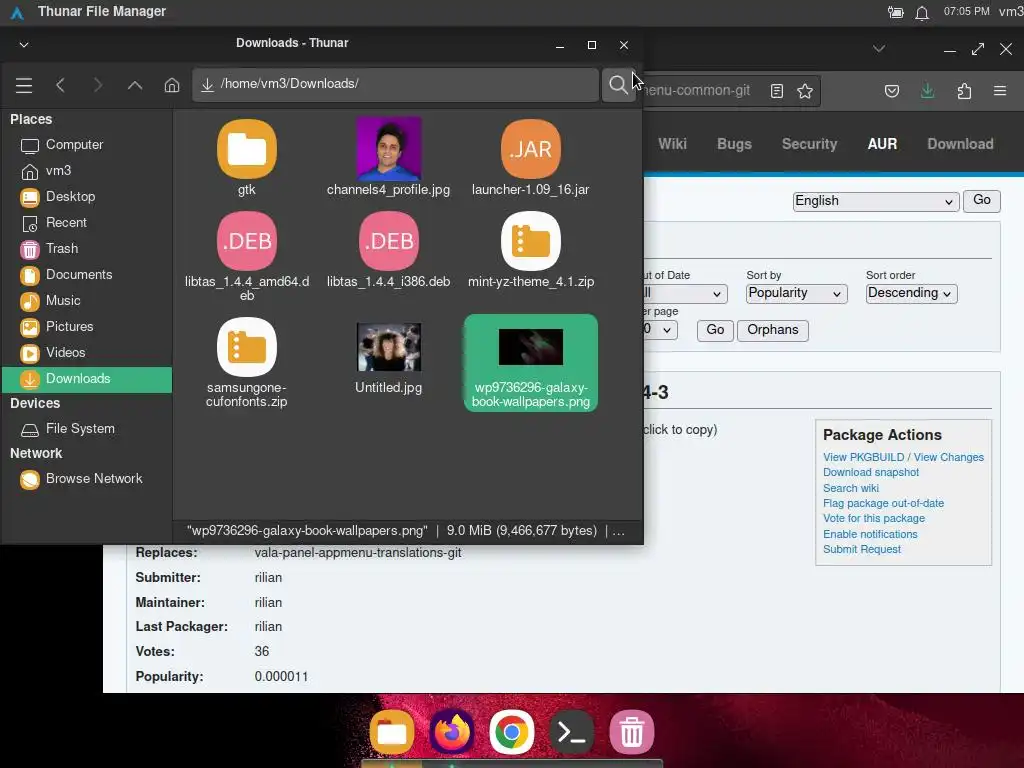Open the View PKGBUILD link

(x=863, y=457)
